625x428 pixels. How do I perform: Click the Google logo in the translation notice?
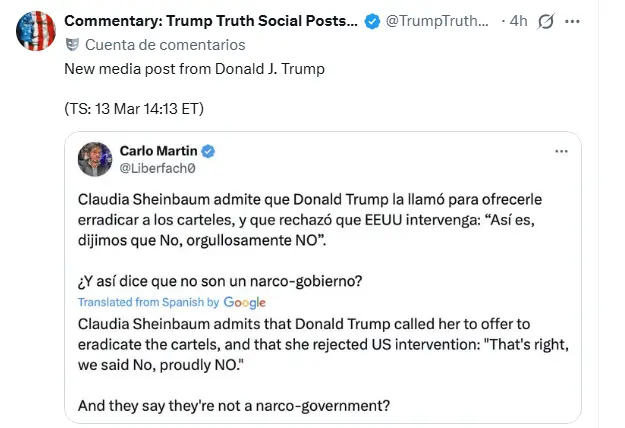(245, 302)
